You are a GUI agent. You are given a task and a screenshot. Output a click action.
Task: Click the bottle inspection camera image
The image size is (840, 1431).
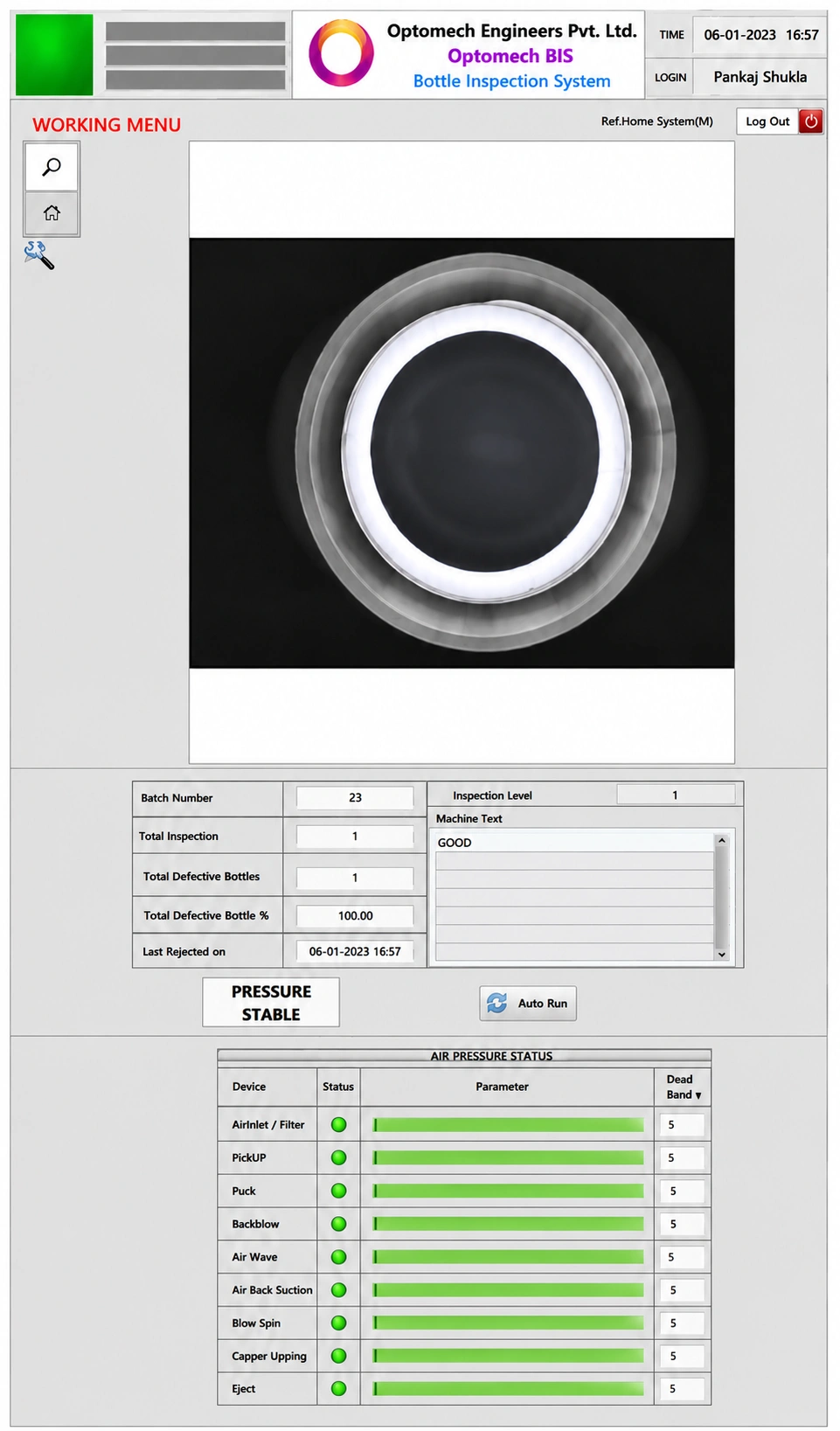click(462, 453)
